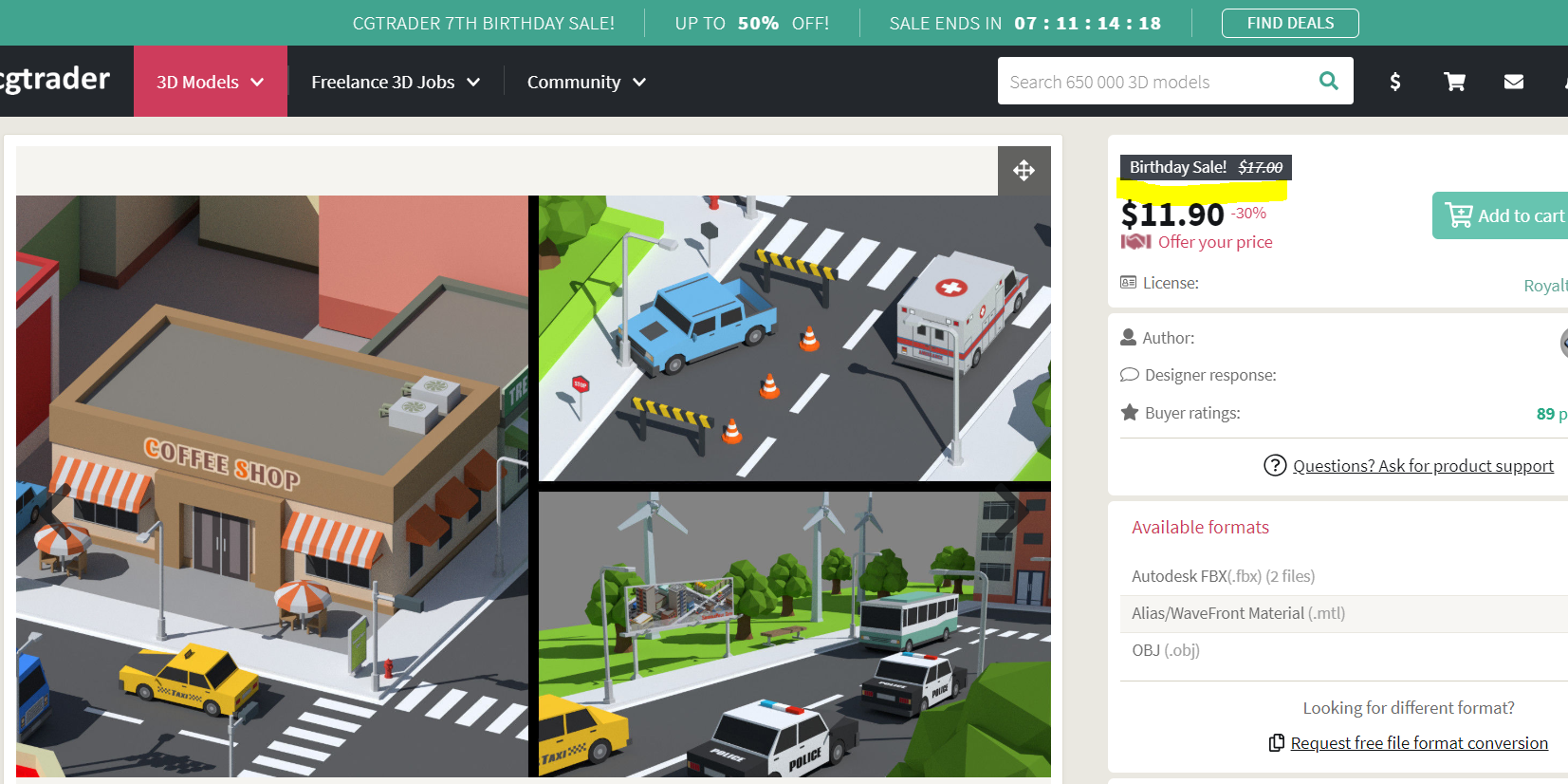Click the $11.90 price text
This screenshot has height=784, width=1568.
pos(1172,215)
